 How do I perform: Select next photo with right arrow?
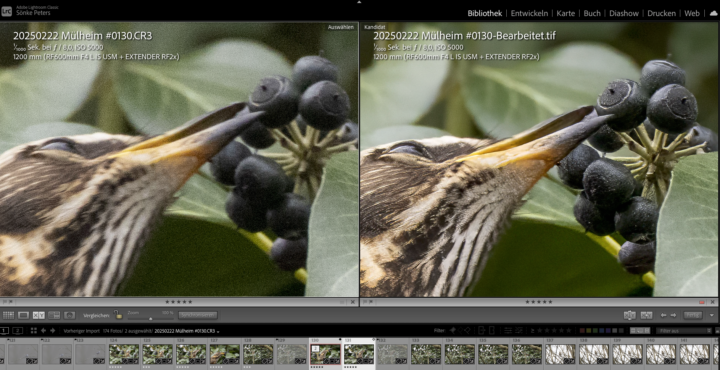pos(673,315)
